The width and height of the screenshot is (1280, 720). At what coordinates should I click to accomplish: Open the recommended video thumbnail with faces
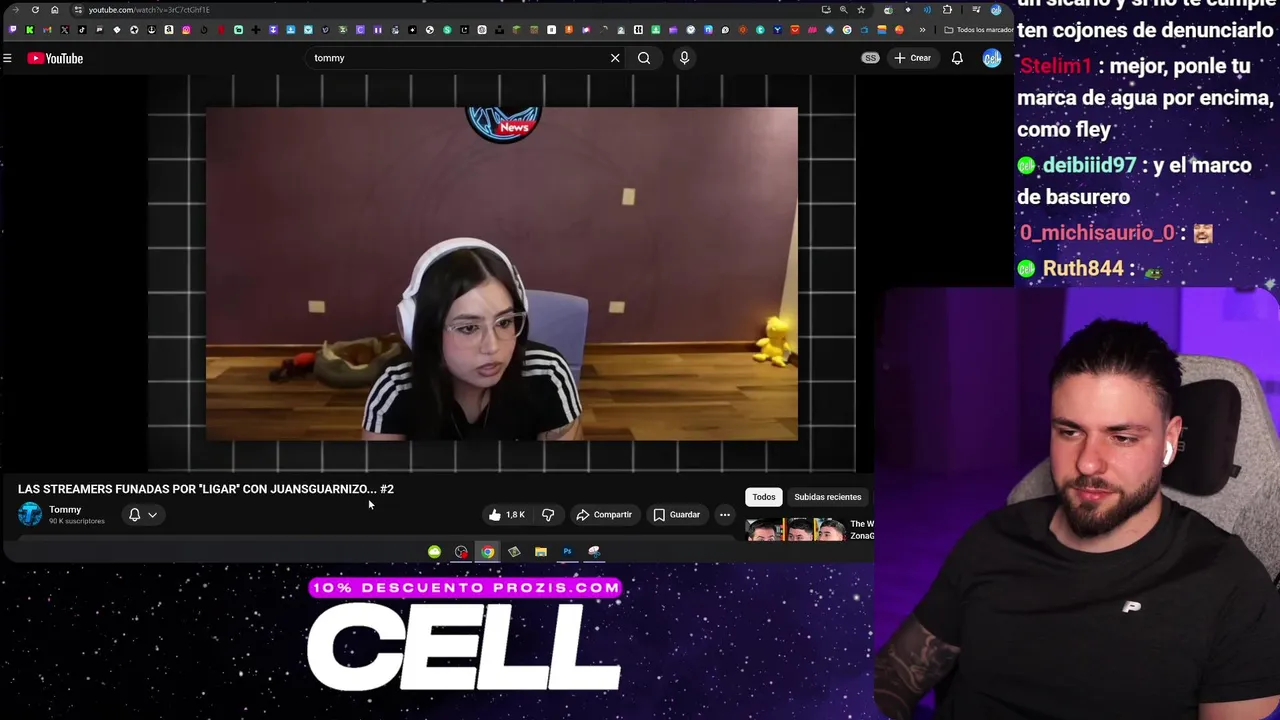pos(795,530)
